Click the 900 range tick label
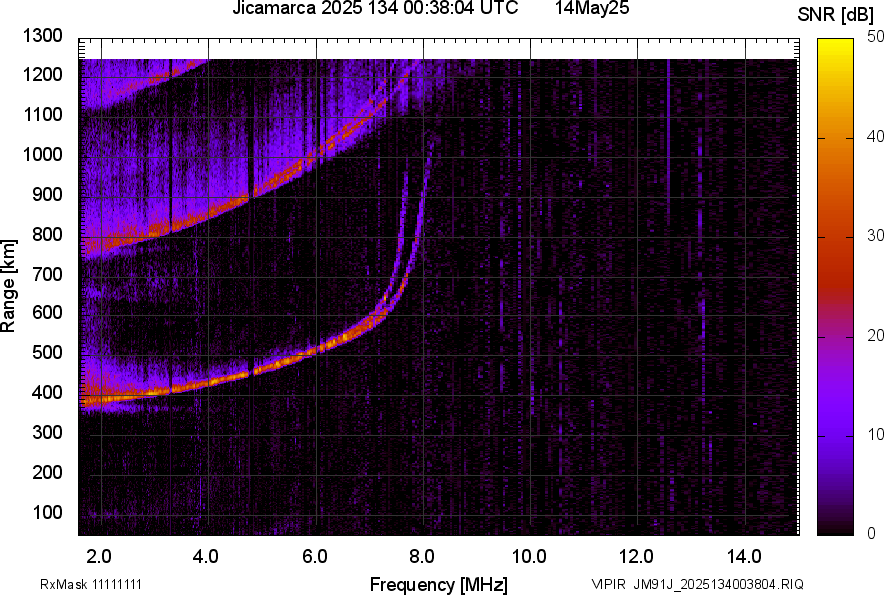884x595 pixels. tap(48, 194)
